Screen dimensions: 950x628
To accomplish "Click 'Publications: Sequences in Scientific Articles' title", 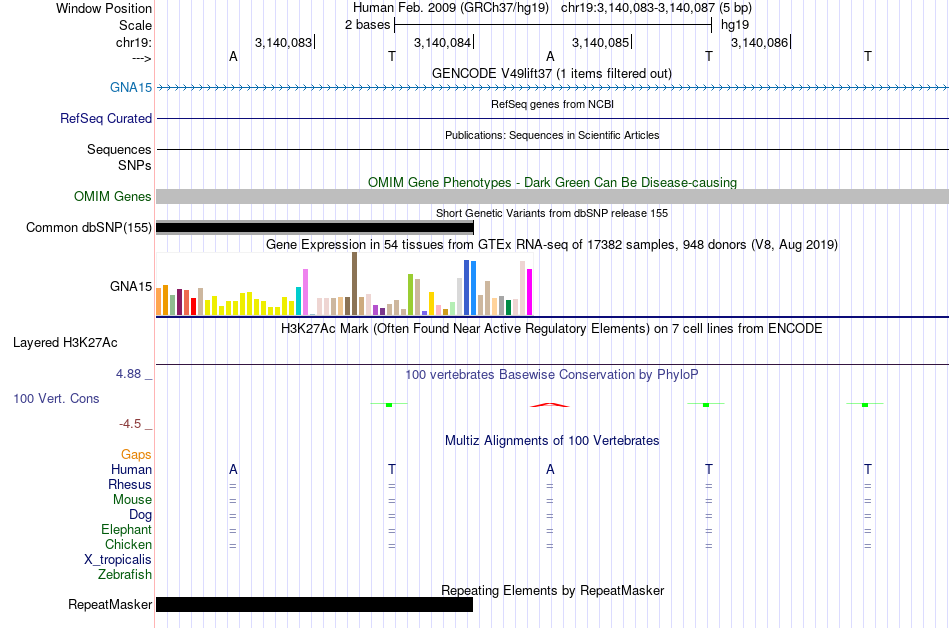I will pyautogui.click(x=552, y=135).
